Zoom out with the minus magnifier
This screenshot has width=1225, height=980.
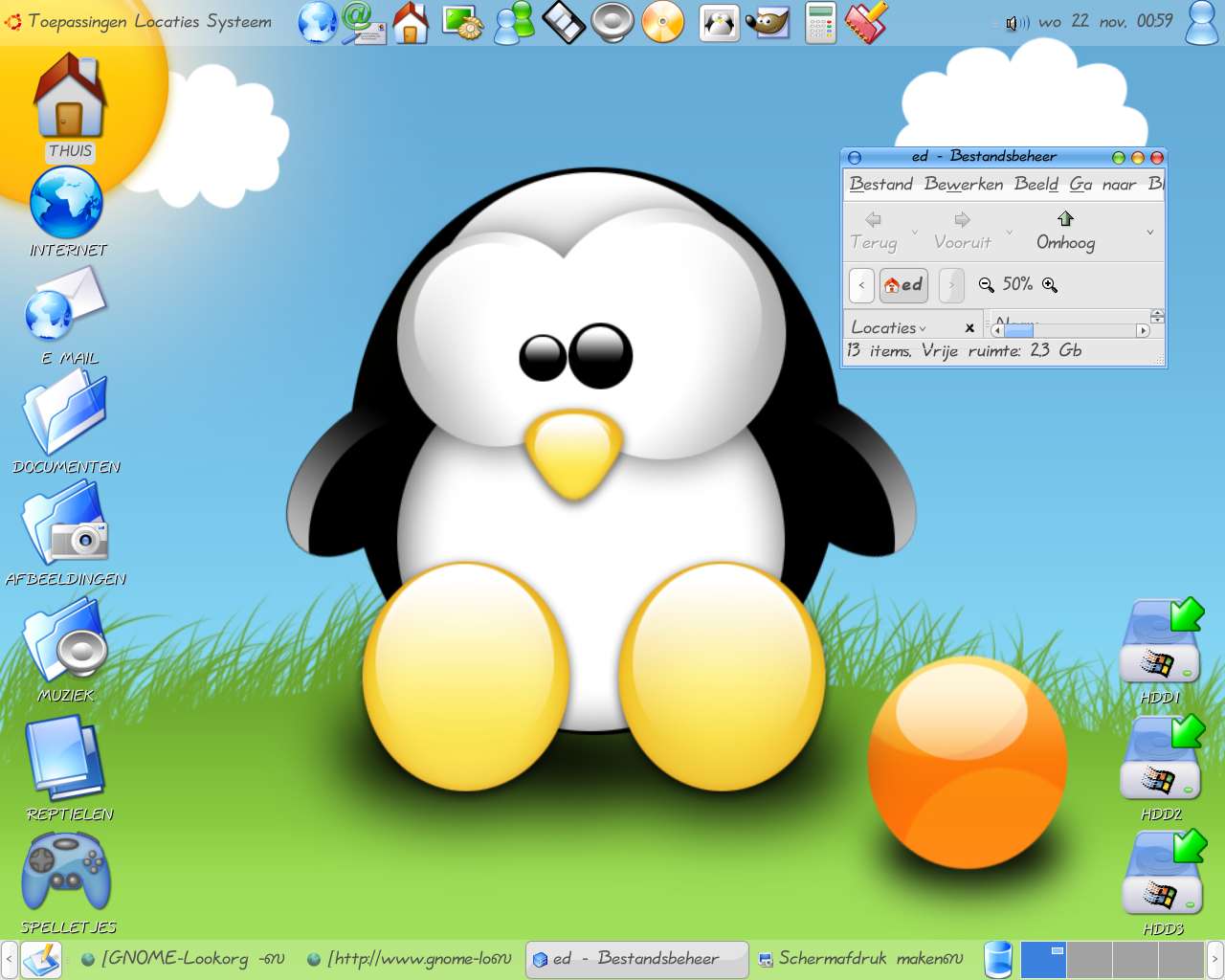[987, 284]
